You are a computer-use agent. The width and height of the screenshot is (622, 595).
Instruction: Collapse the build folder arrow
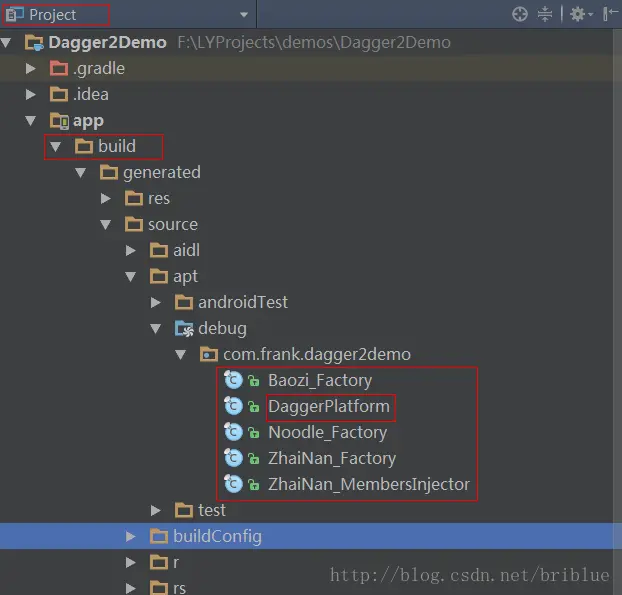[x=56, y=146]
